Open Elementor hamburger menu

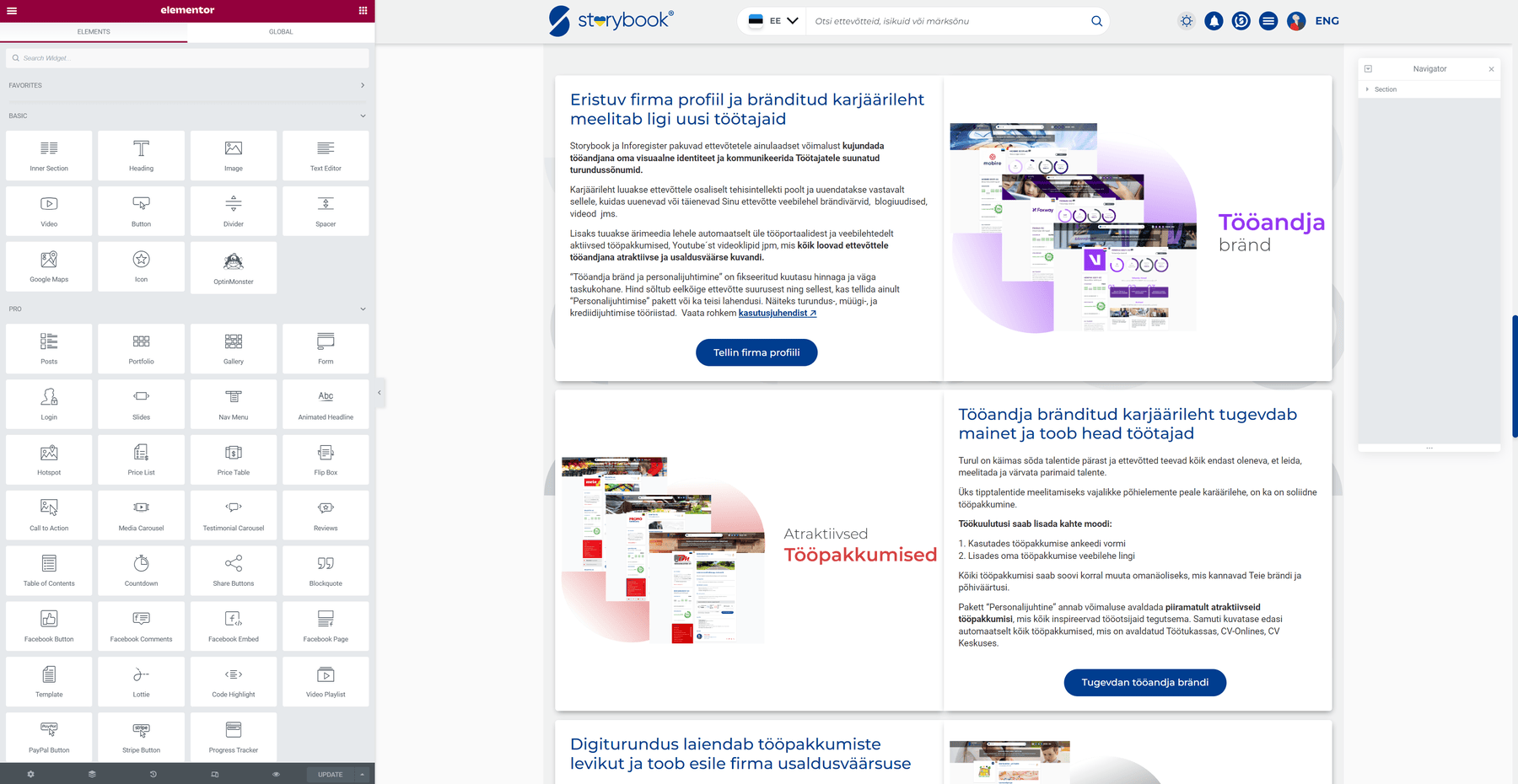point(12,11)
